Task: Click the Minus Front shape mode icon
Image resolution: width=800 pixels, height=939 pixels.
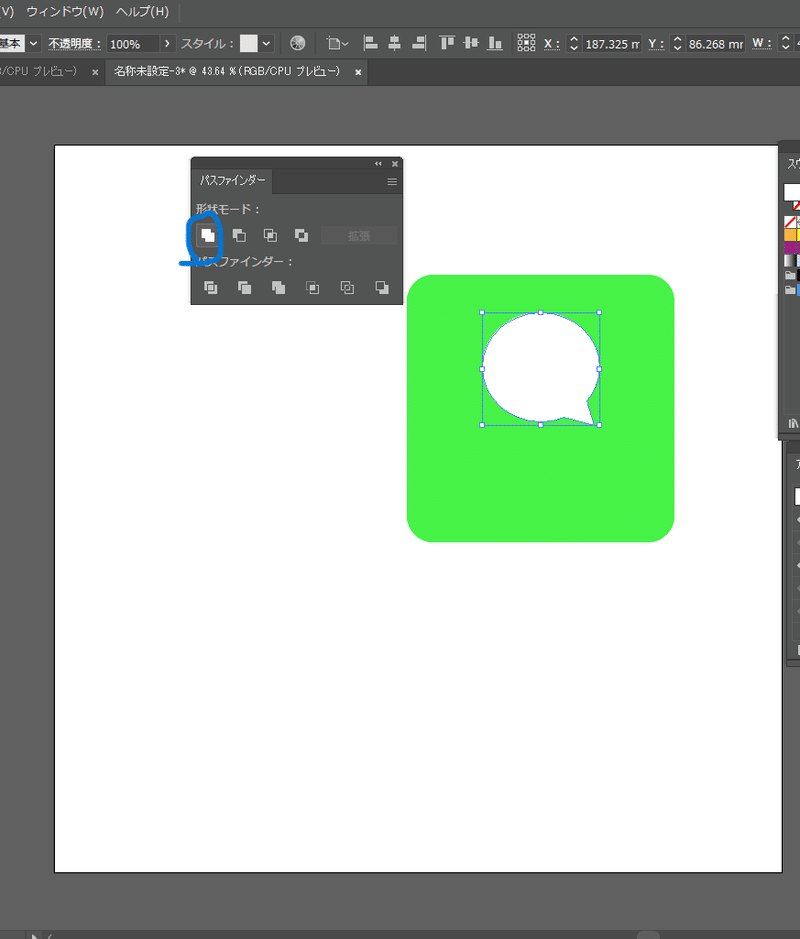Action: point(239,235)
